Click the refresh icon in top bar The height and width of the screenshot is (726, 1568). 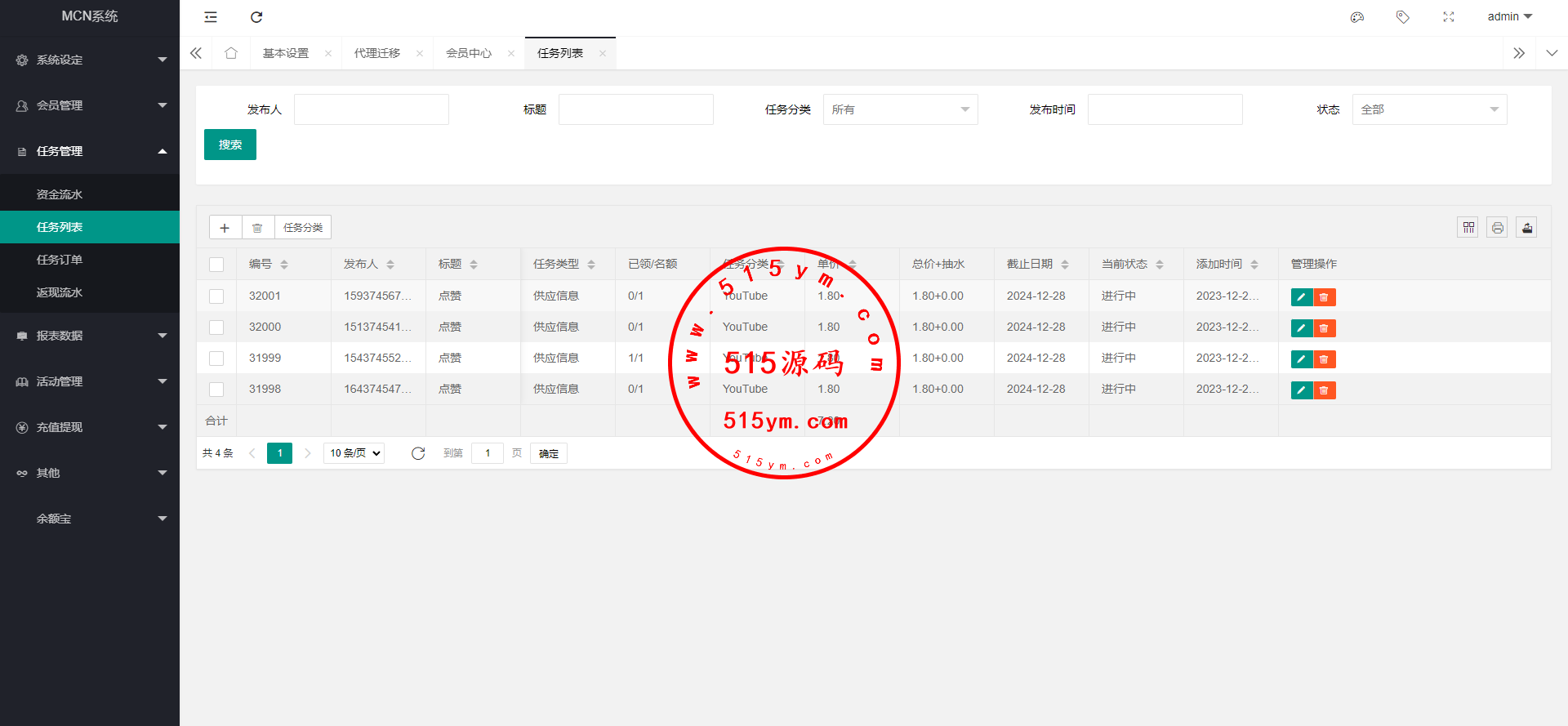point(256,17)
